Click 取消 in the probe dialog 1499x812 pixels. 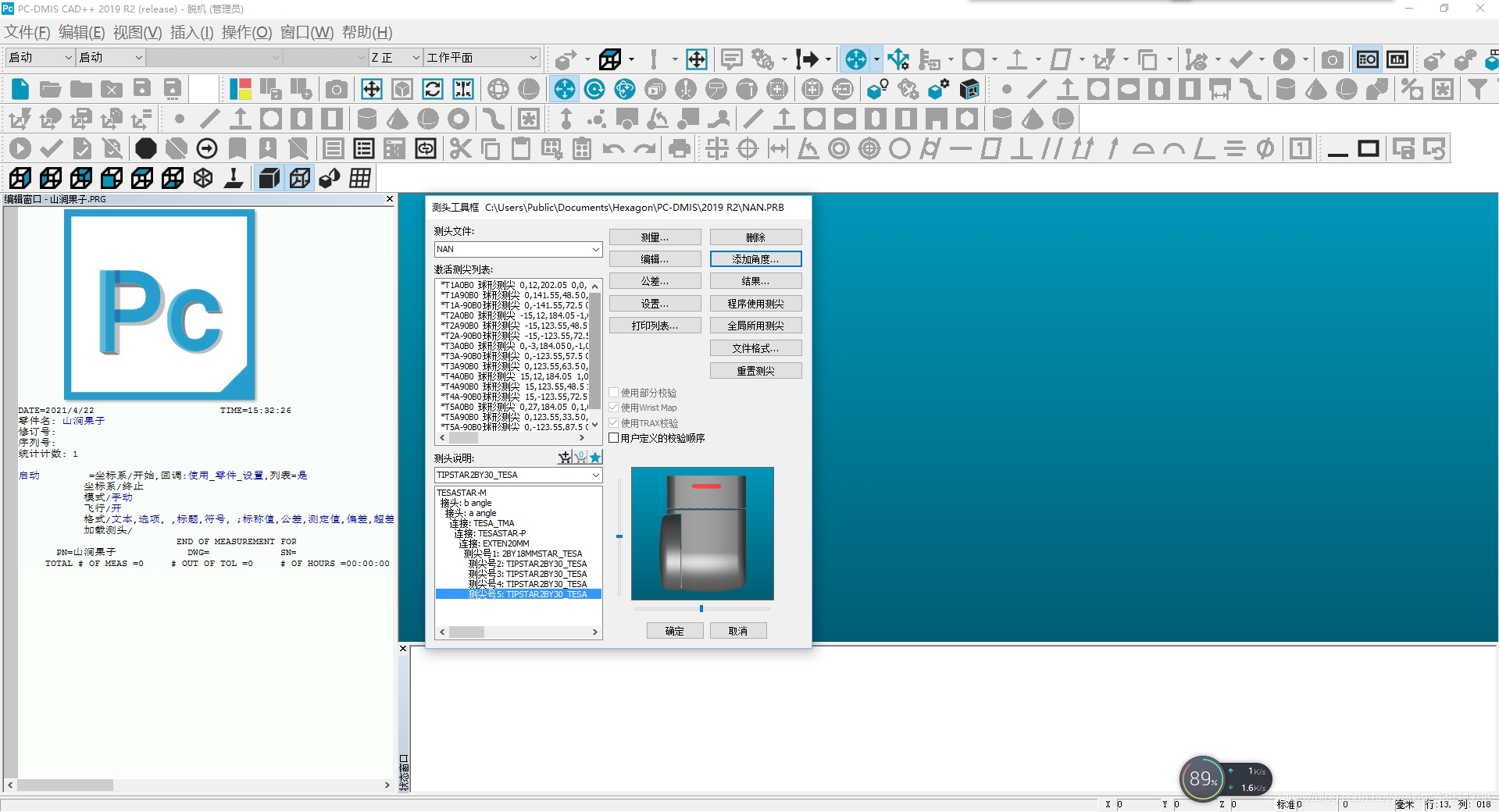(738, 631)
